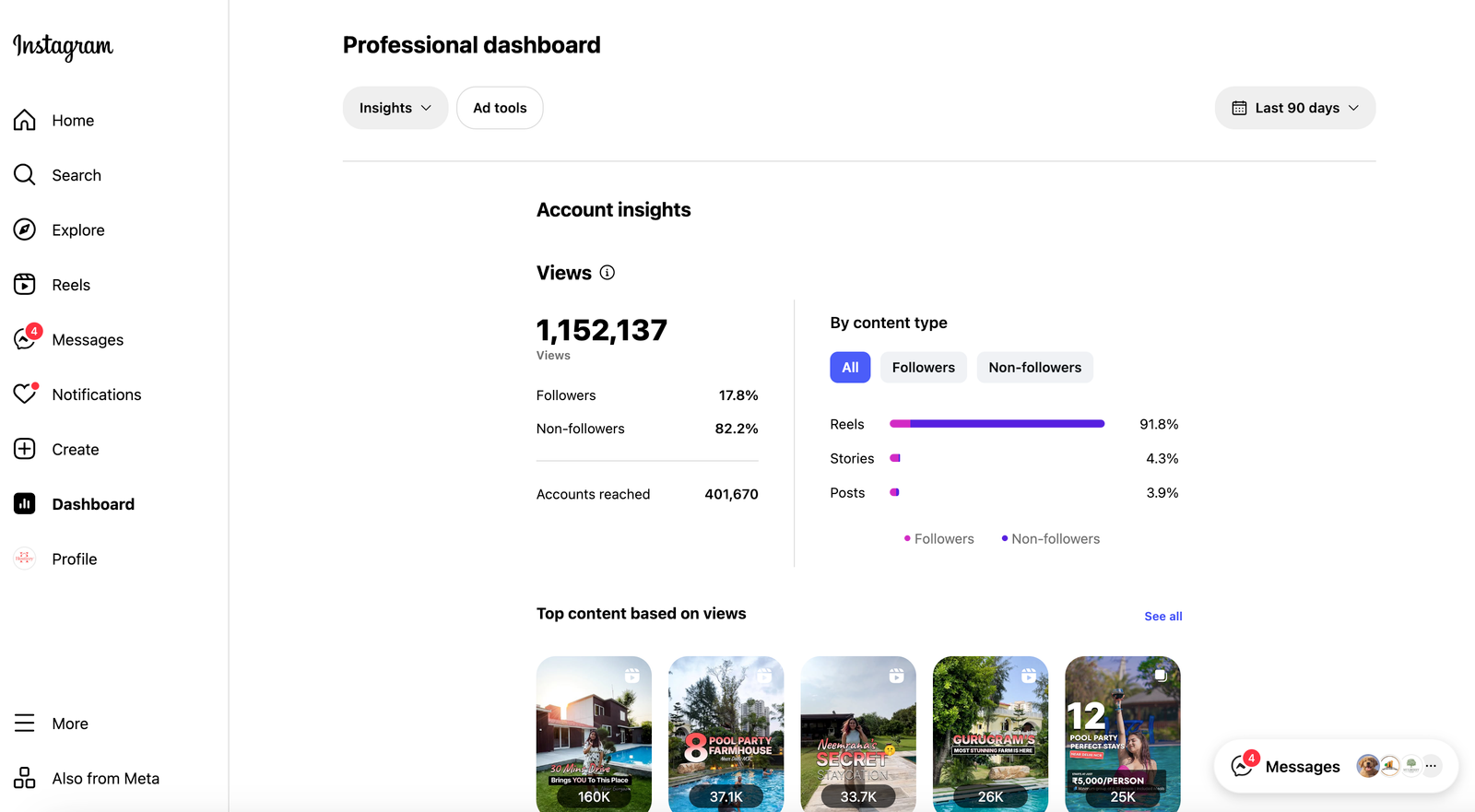Select the Followers content type filter

pyautogui.click(x=924, y=367)
